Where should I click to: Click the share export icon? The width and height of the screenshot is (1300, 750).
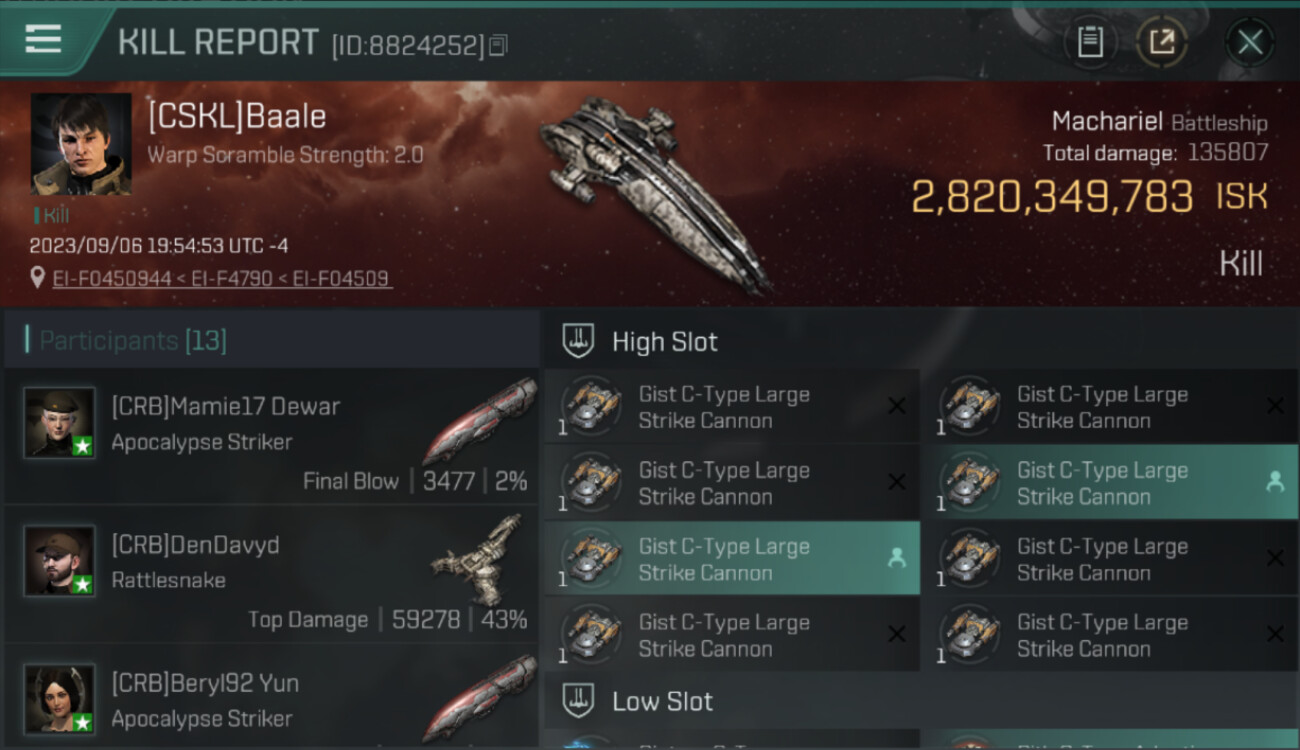(1162, 42)
